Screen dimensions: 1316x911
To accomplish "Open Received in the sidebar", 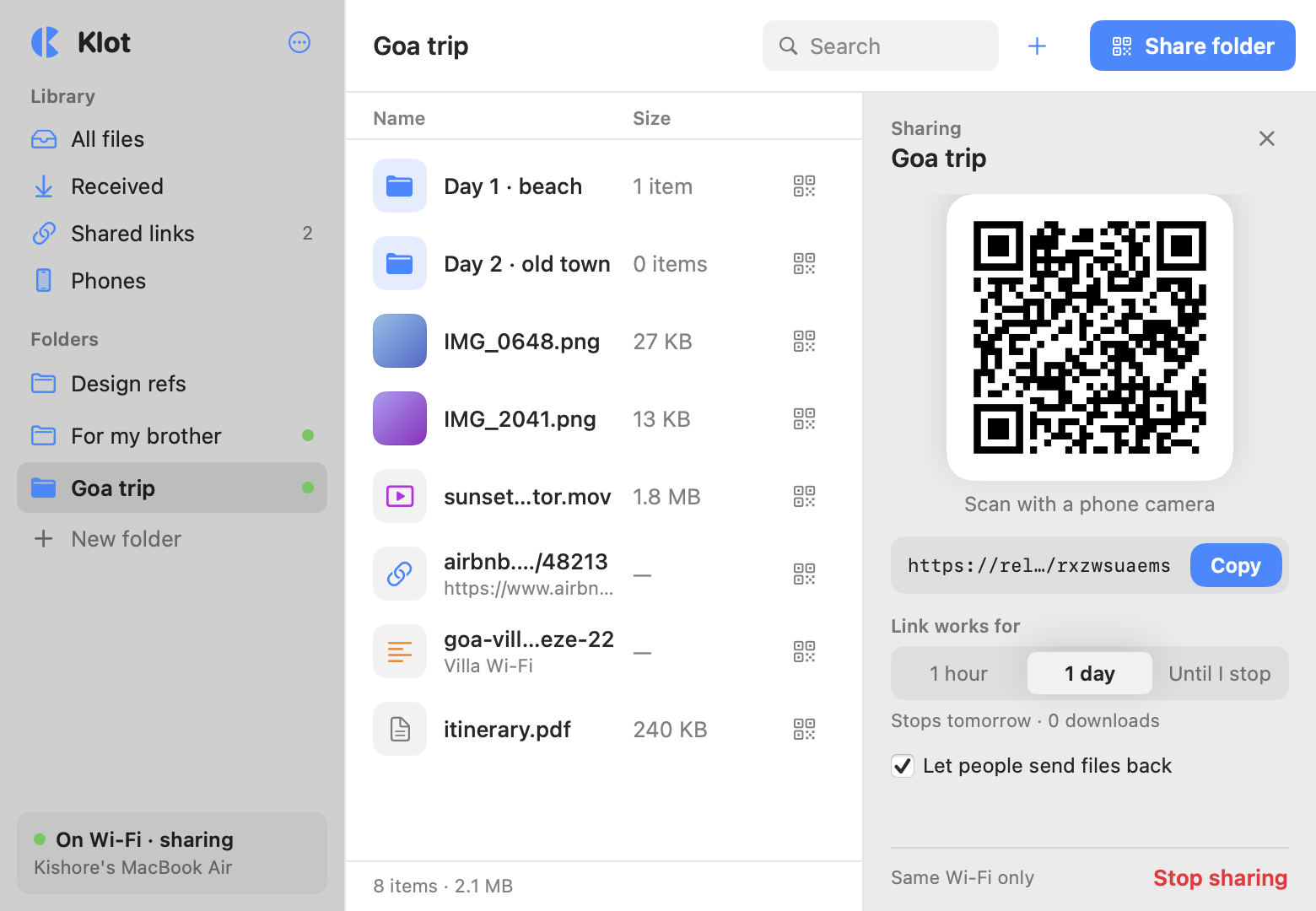I will tap(172, 186).
